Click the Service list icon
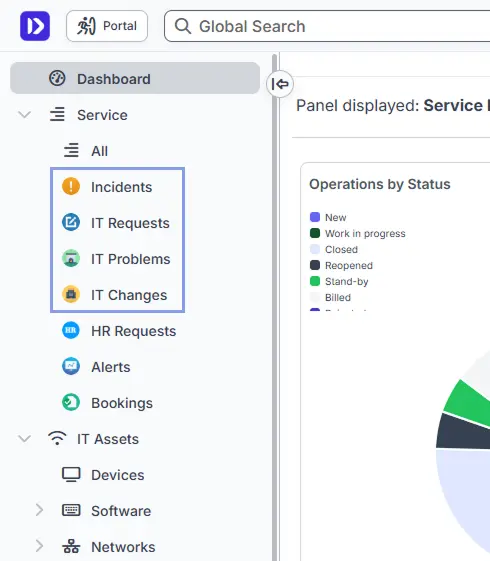This screenshot has height=561, width=490. pyautogui.click(x=57, y=114)
